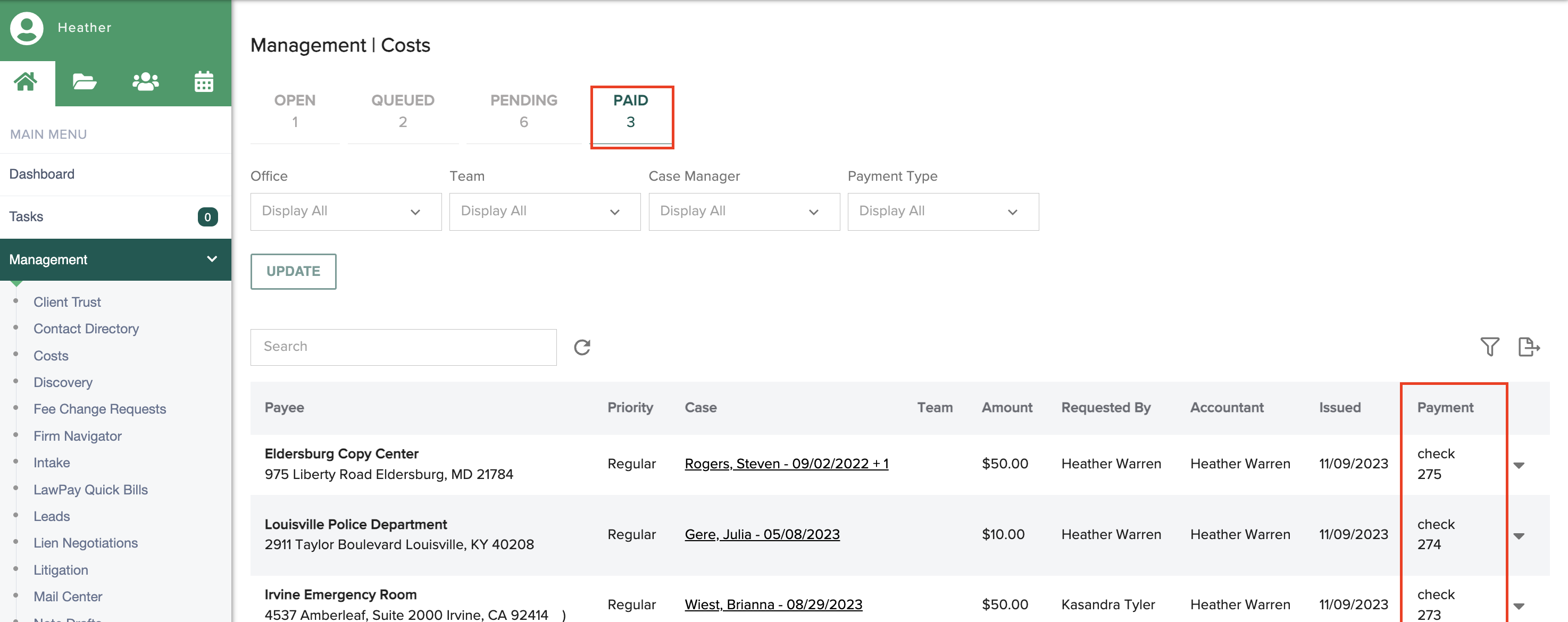1568x622 pixels.
Task: Click the export icon near the filter
Action: pos(1529,347)
